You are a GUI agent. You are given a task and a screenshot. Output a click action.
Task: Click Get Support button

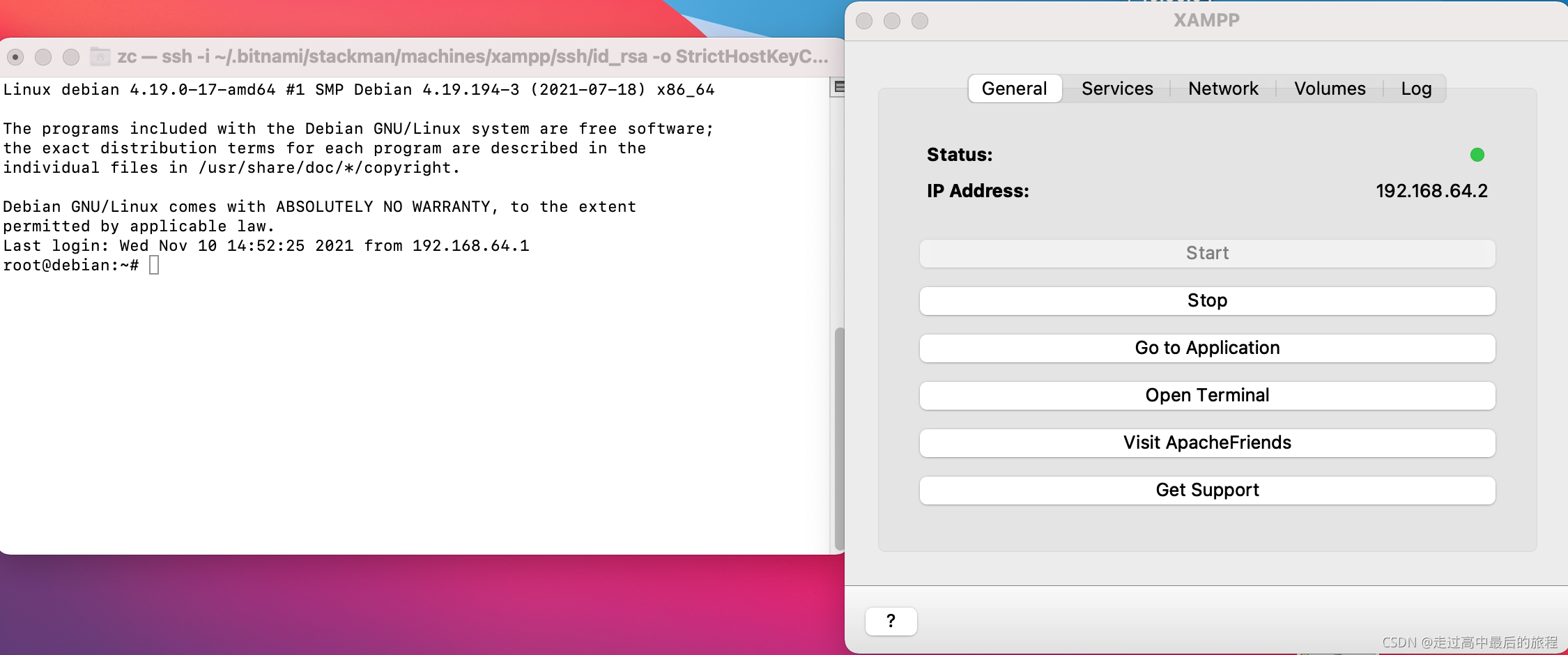point(1207,490)
